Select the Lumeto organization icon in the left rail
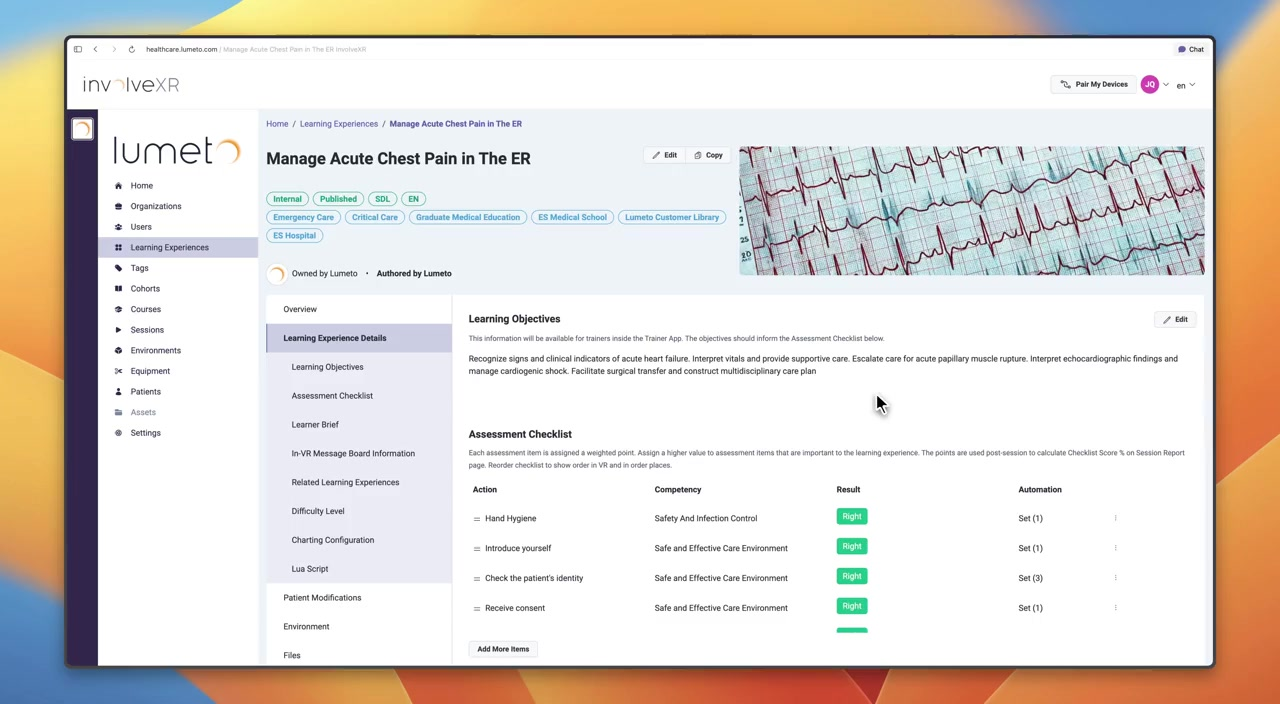The image size is (1280, 704). pyautogui.click(x=82, y=129)
